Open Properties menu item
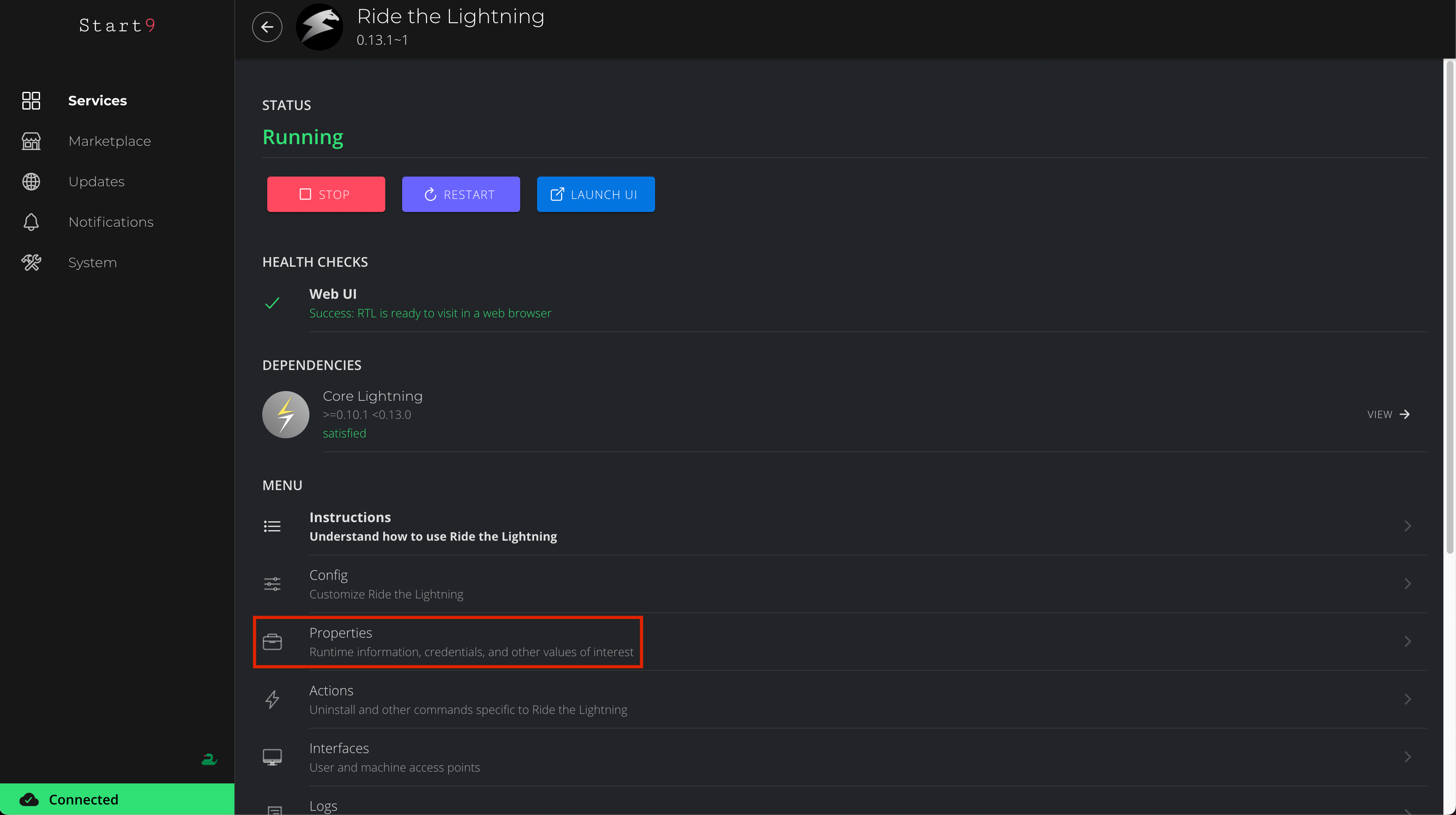 click(448, 641)
